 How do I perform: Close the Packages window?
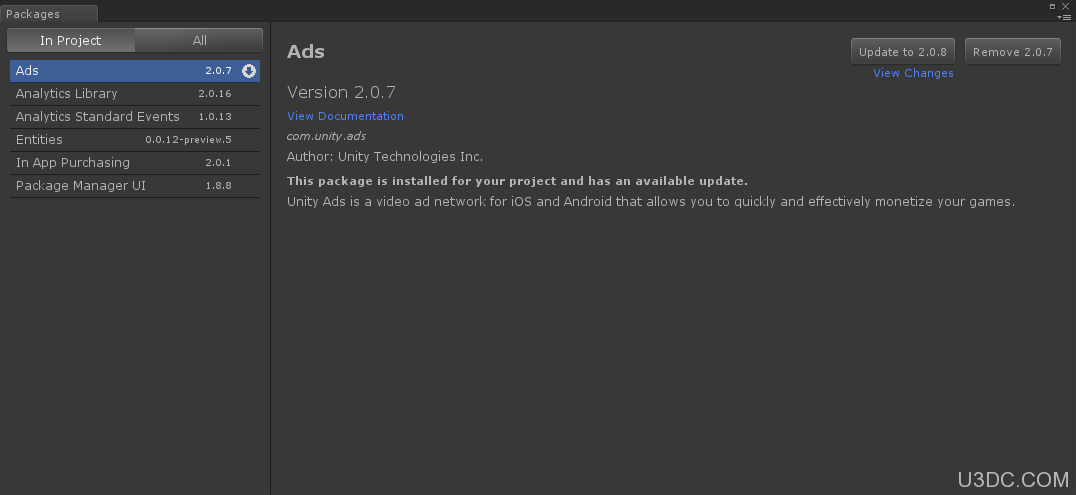[x=1065, y=6]
